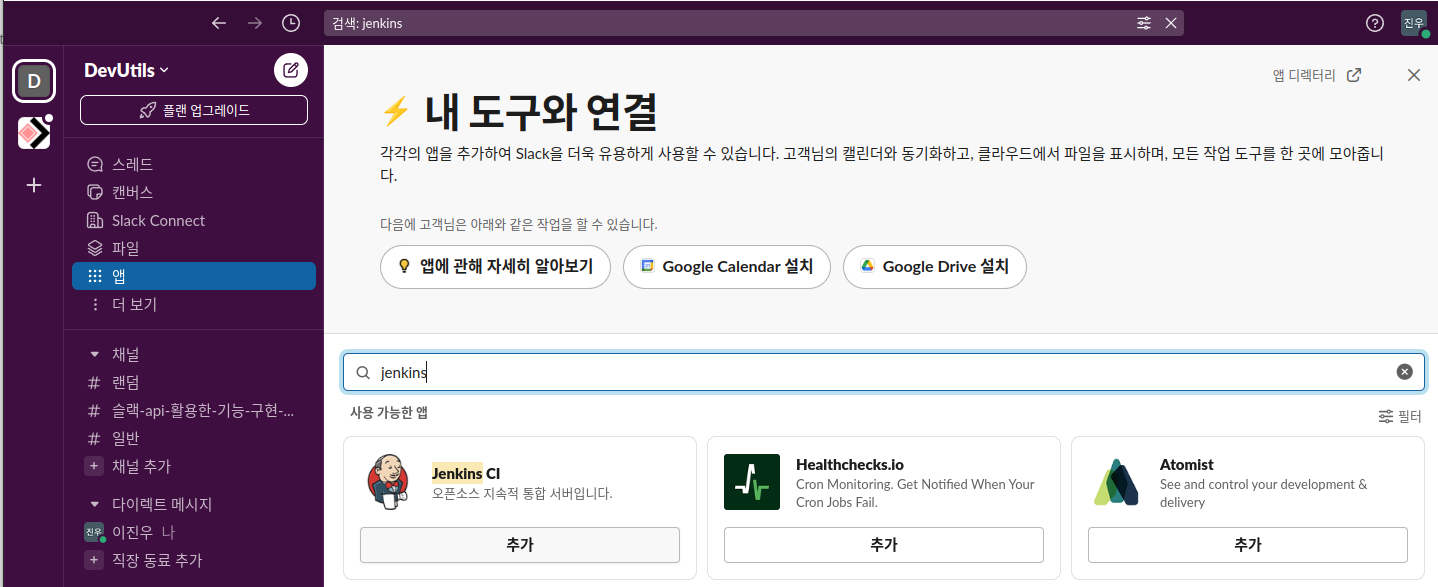
Task: Open 더 보기 in sidebar
Action: (x=194, y=304)
